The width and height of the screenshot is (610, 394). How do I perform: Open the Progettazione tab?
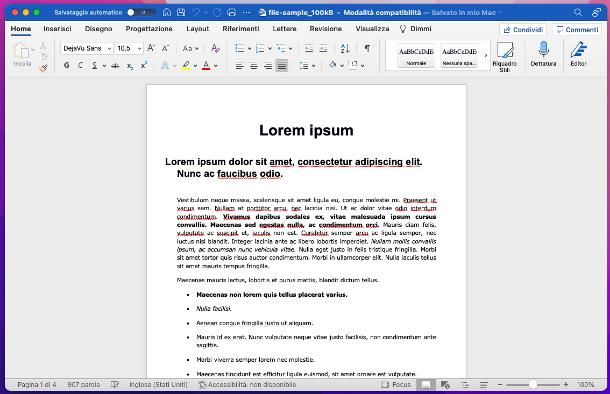(x=149, y=29)
